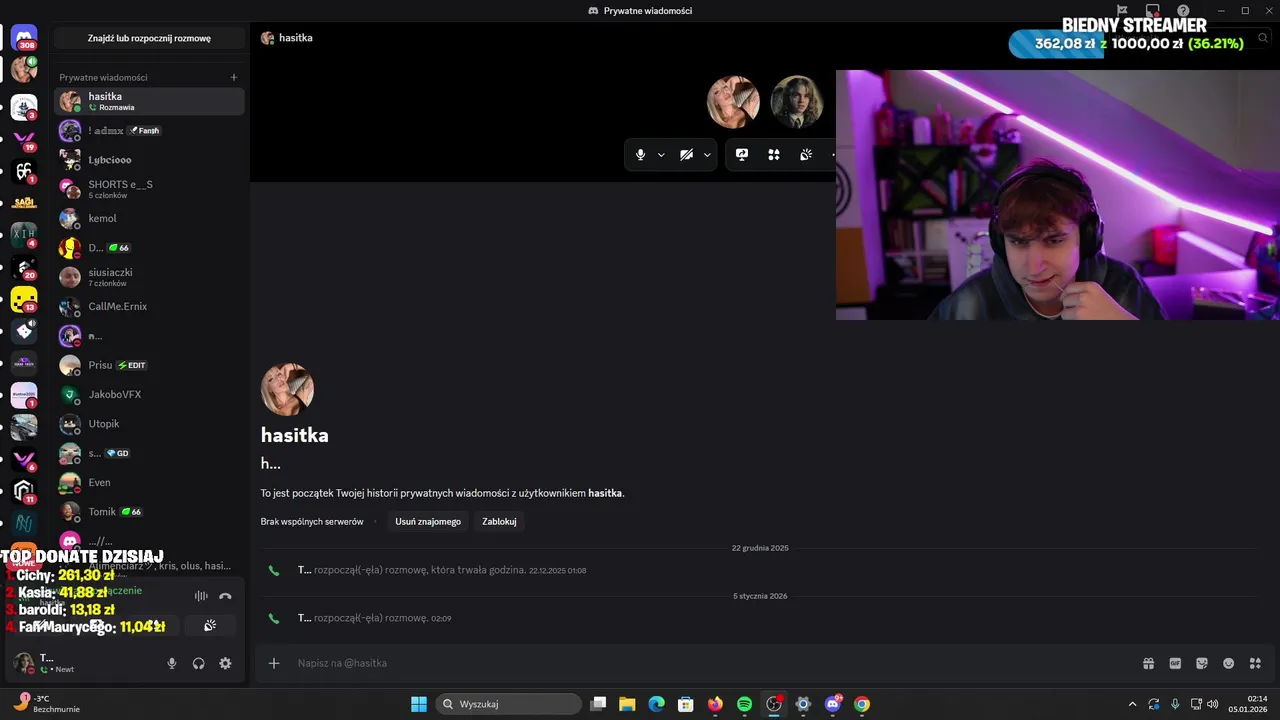This screenshot has height=720, width=1280.
Task: Open the CallMe.Ernix conversation
Action: [x=149, y=306]
